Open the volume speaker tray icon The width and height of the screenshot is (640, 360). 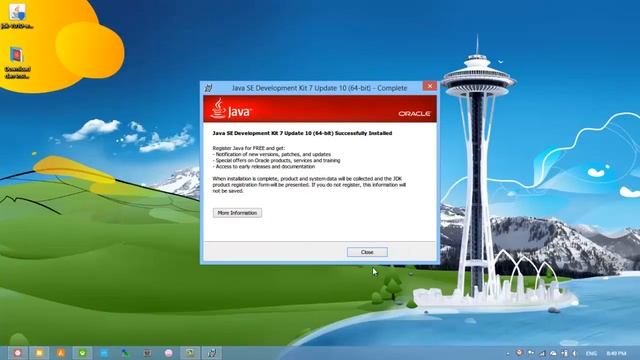pyautogui.click(x=575, y=353)
